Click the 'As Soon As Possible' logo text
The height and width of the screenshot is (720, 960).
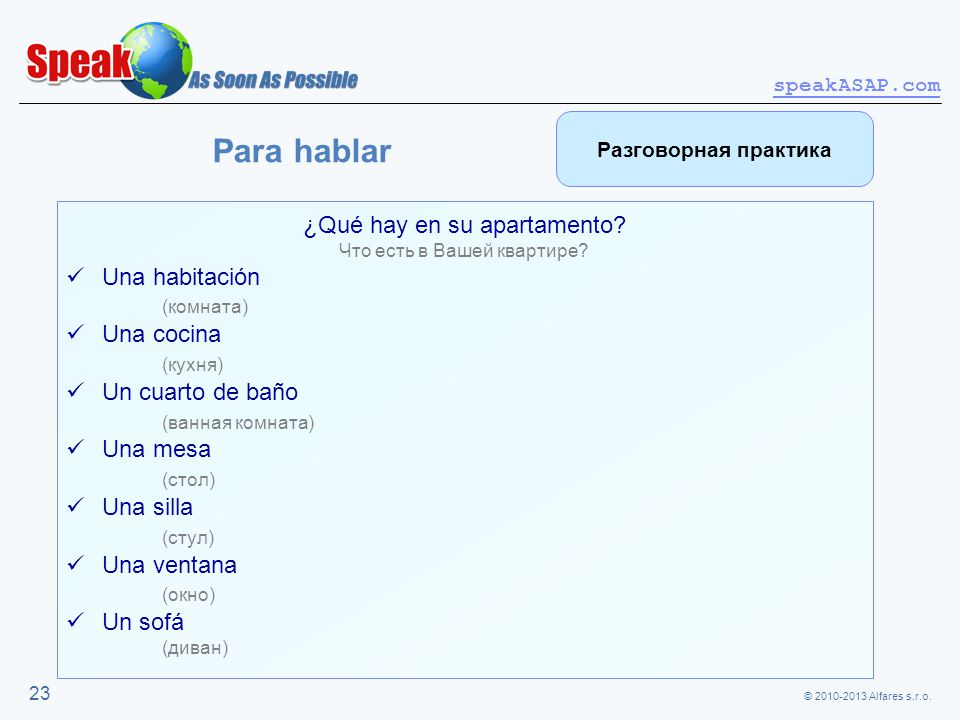tap(273, 80)
